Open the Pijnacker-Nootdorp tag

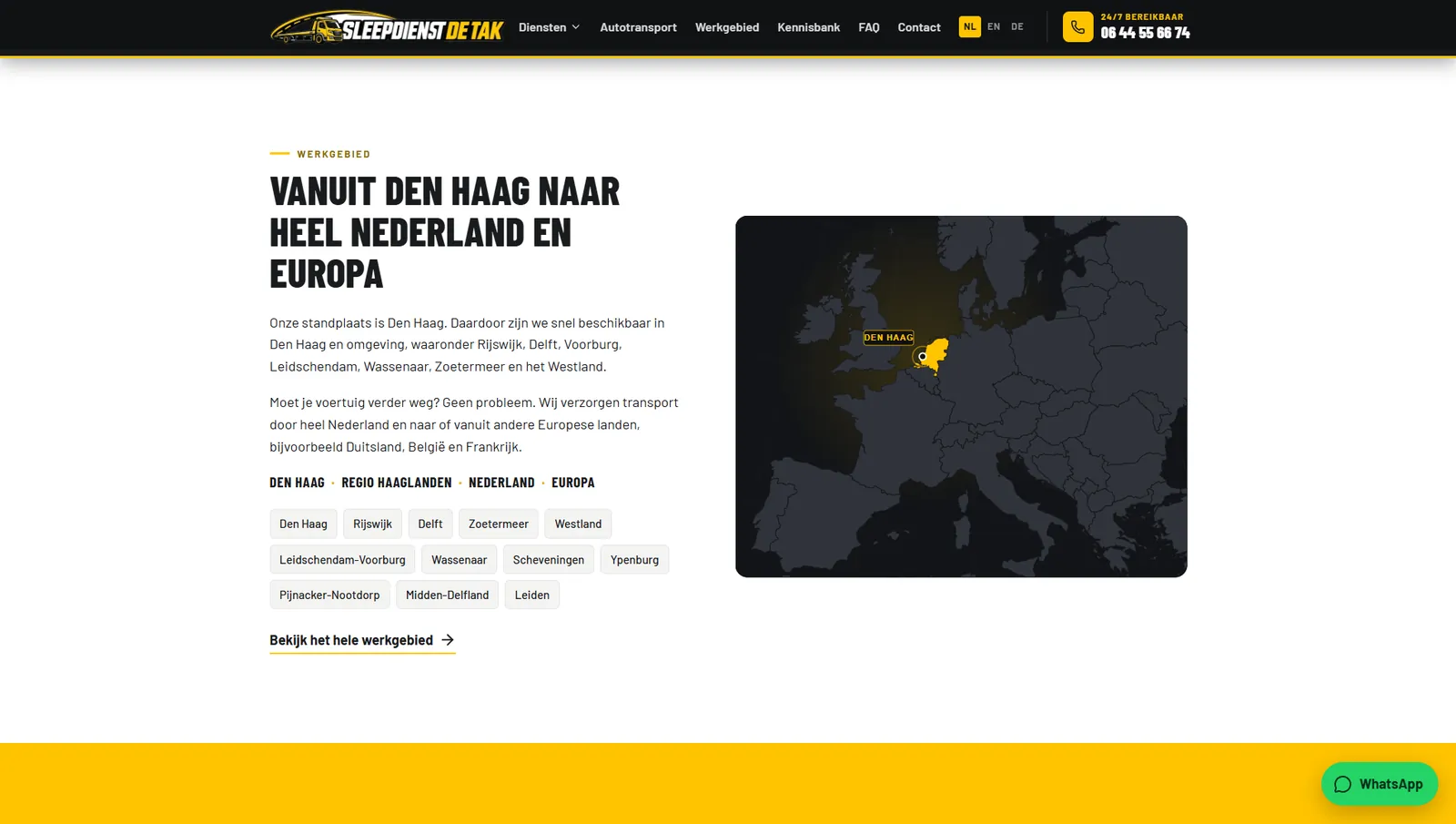pyautogui.click(x=329, y=595)
